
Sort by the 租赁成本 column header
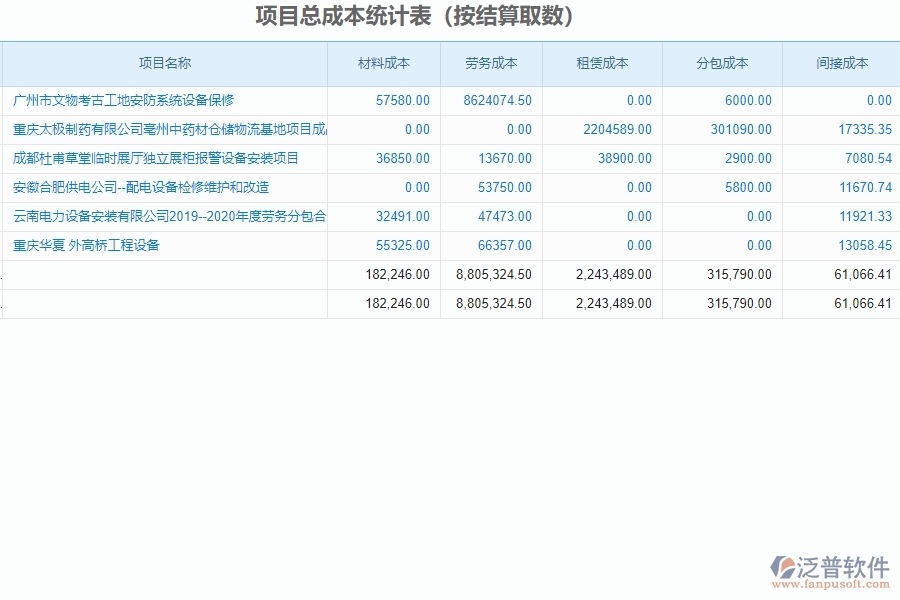pyautogui.click(x=602, y=62)
